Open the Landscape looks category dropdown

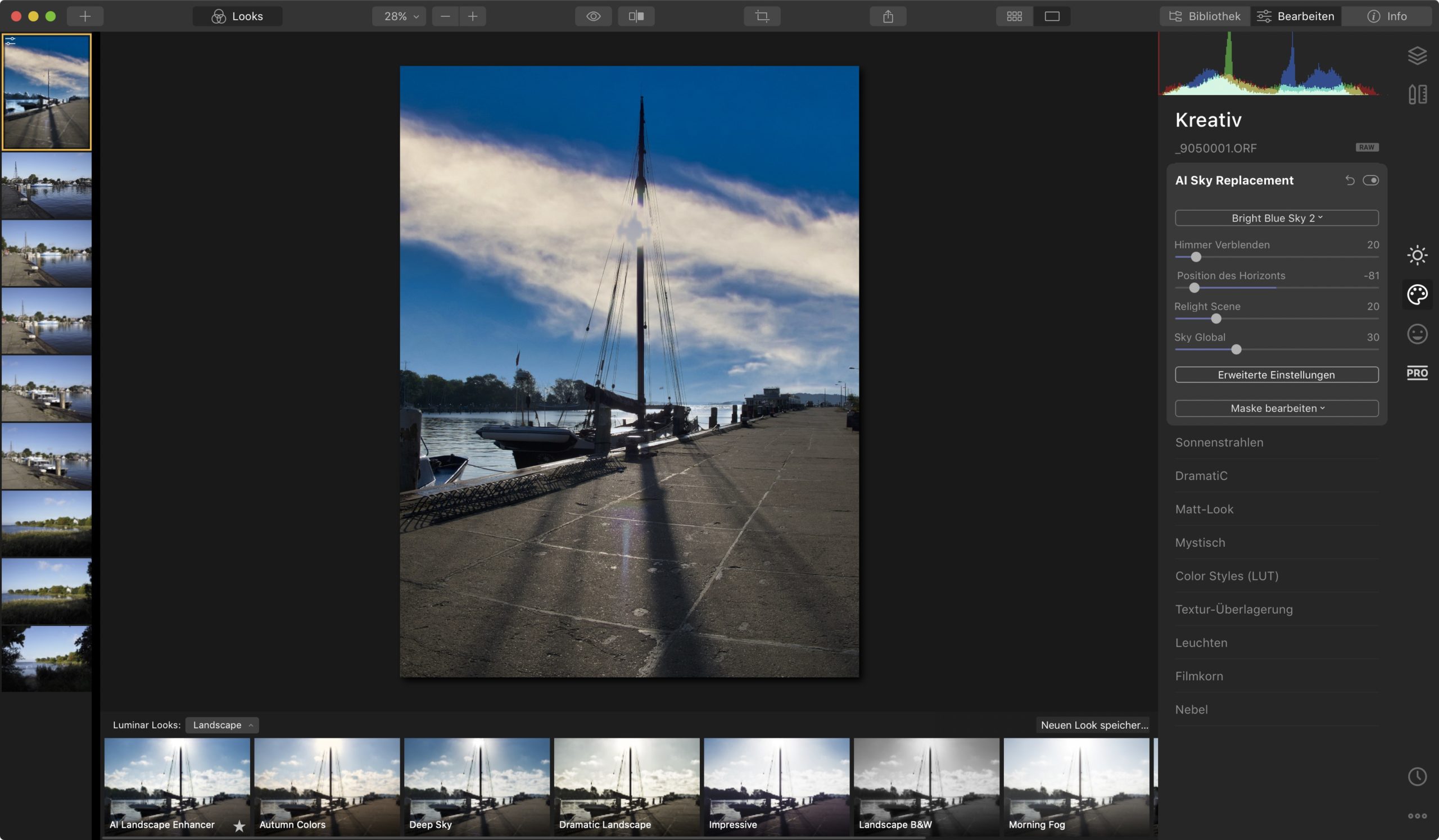tap(222, 725)
